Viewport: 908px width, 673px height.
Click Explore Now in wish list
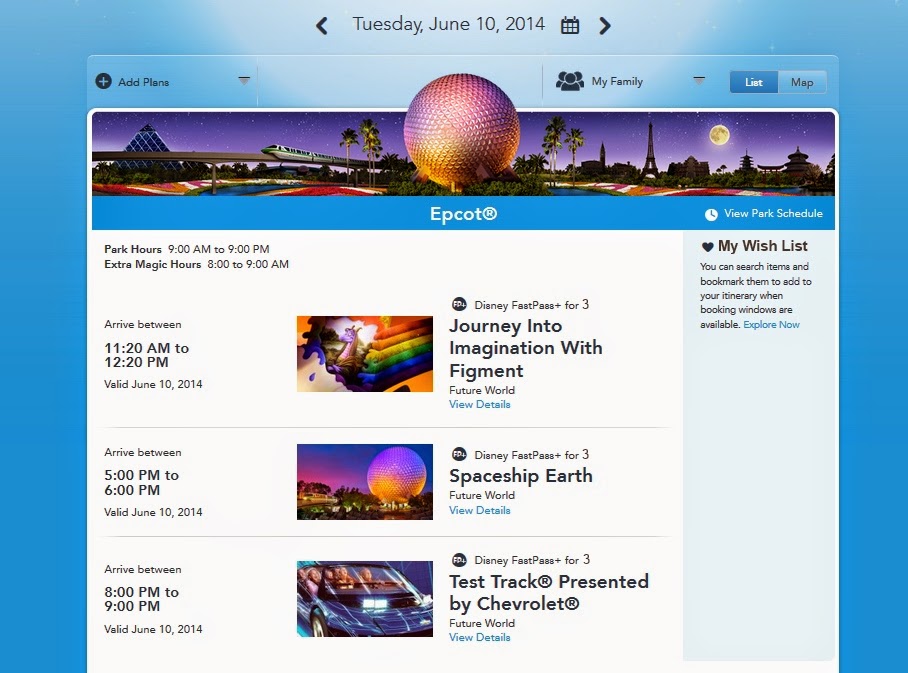[x=771, y=324]
